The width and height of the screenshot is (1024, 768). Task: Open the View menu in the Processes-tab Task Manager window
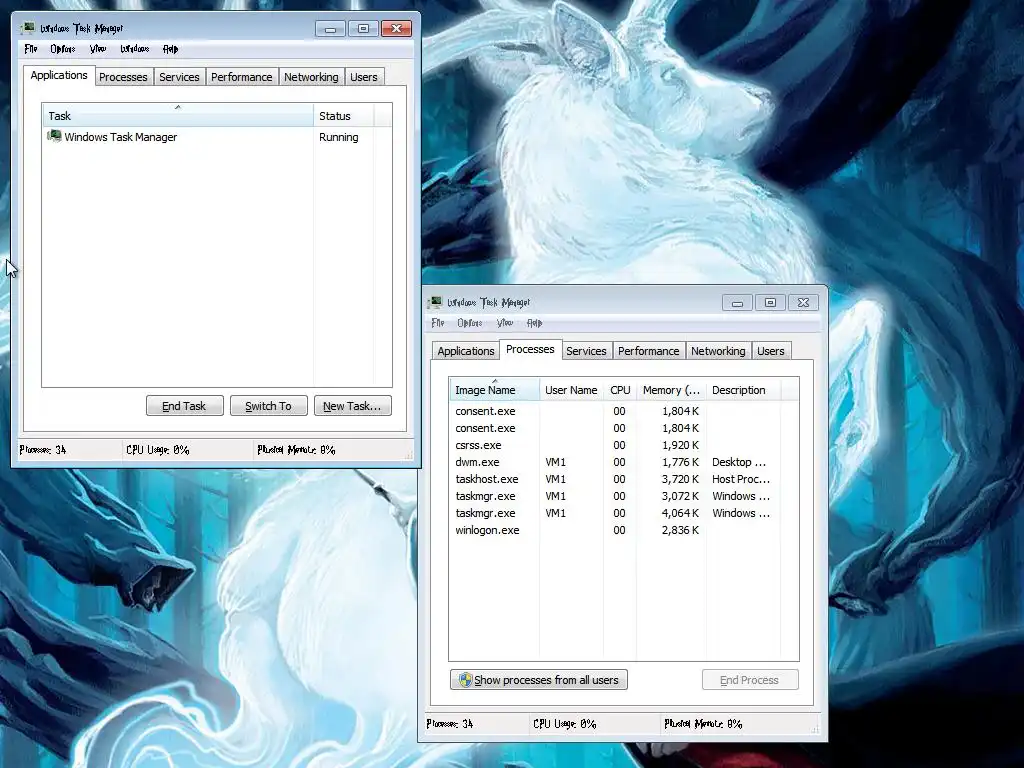pos(505,323)
